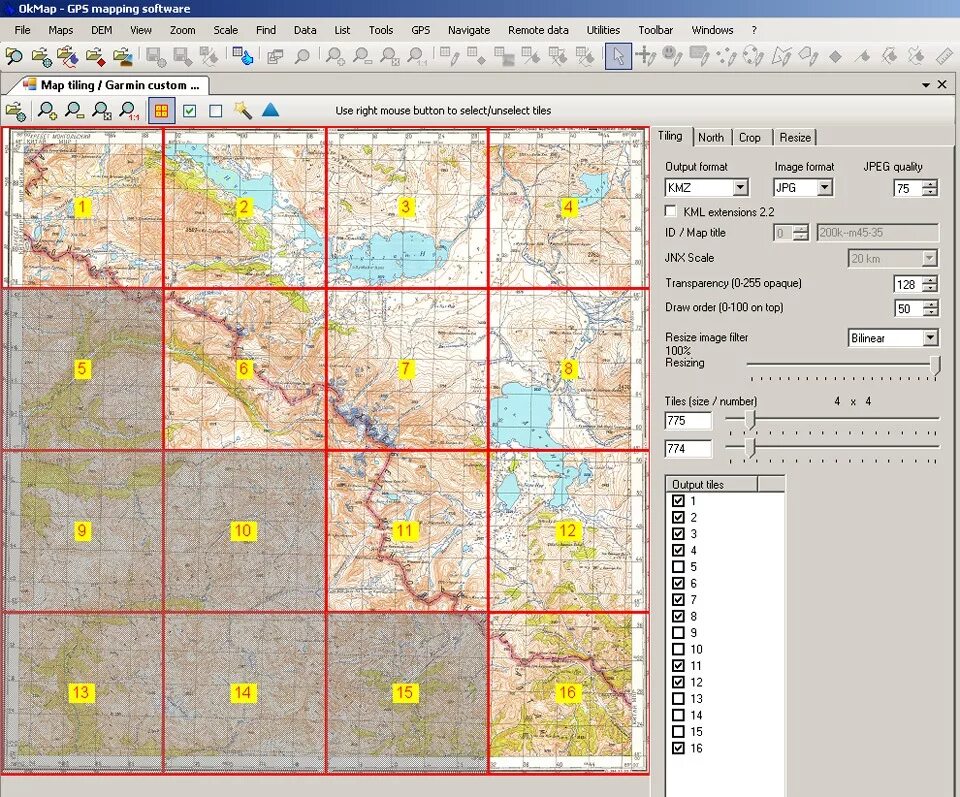Decrease Transparency value with down spinner arrow

(x=930, y=288)
